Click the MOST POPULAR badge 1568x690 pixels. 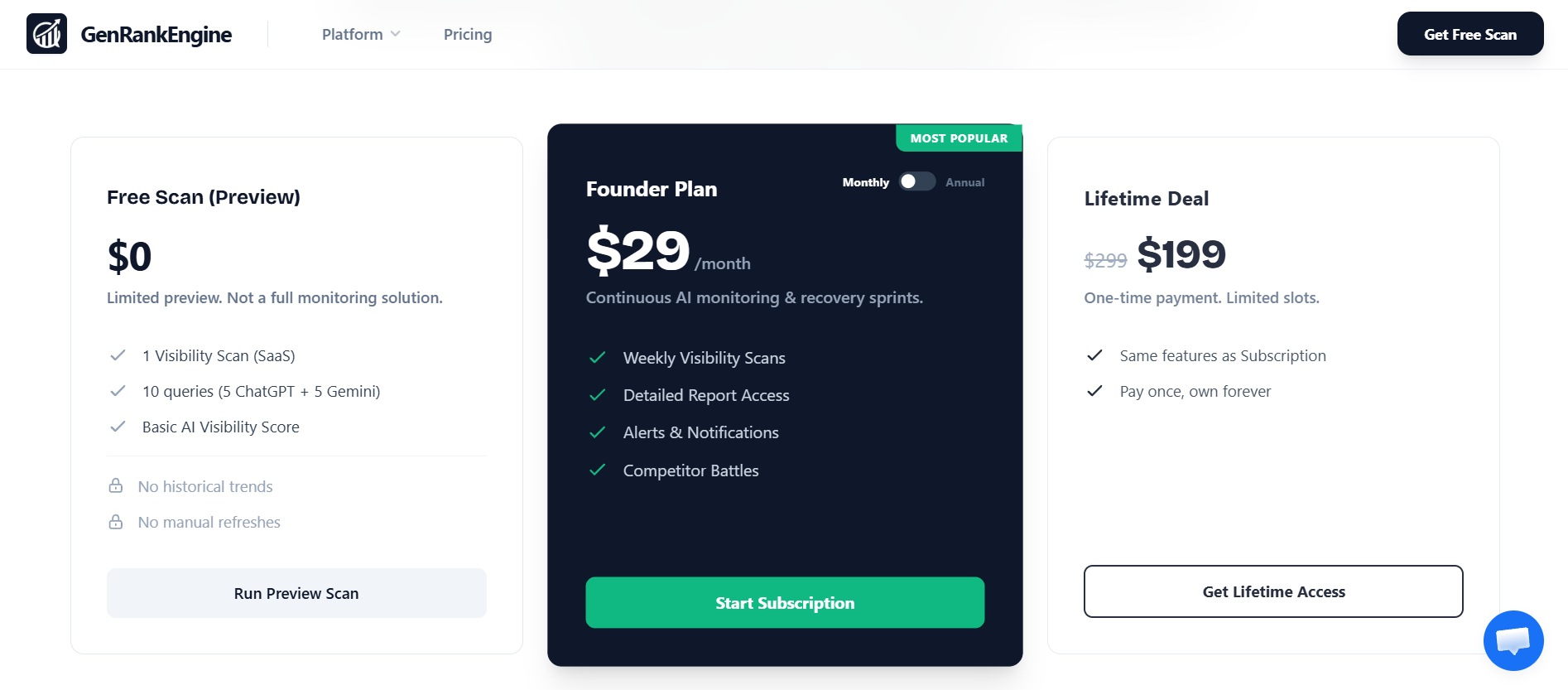pyautogui.click(x=958, y=138)
